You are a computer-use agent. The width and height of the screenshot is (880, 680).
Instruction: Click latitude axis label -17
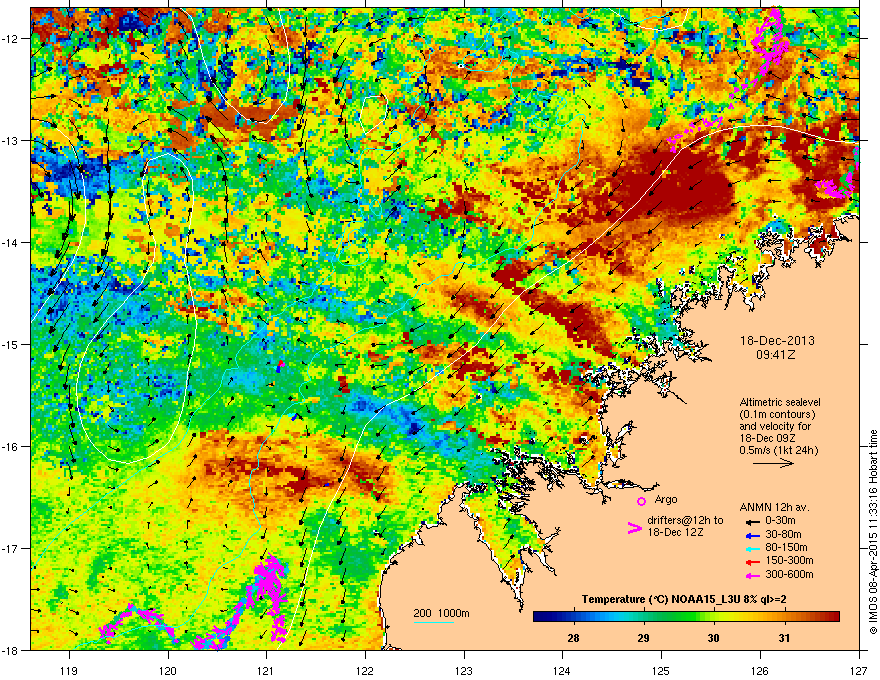click(x=10, y=548)
